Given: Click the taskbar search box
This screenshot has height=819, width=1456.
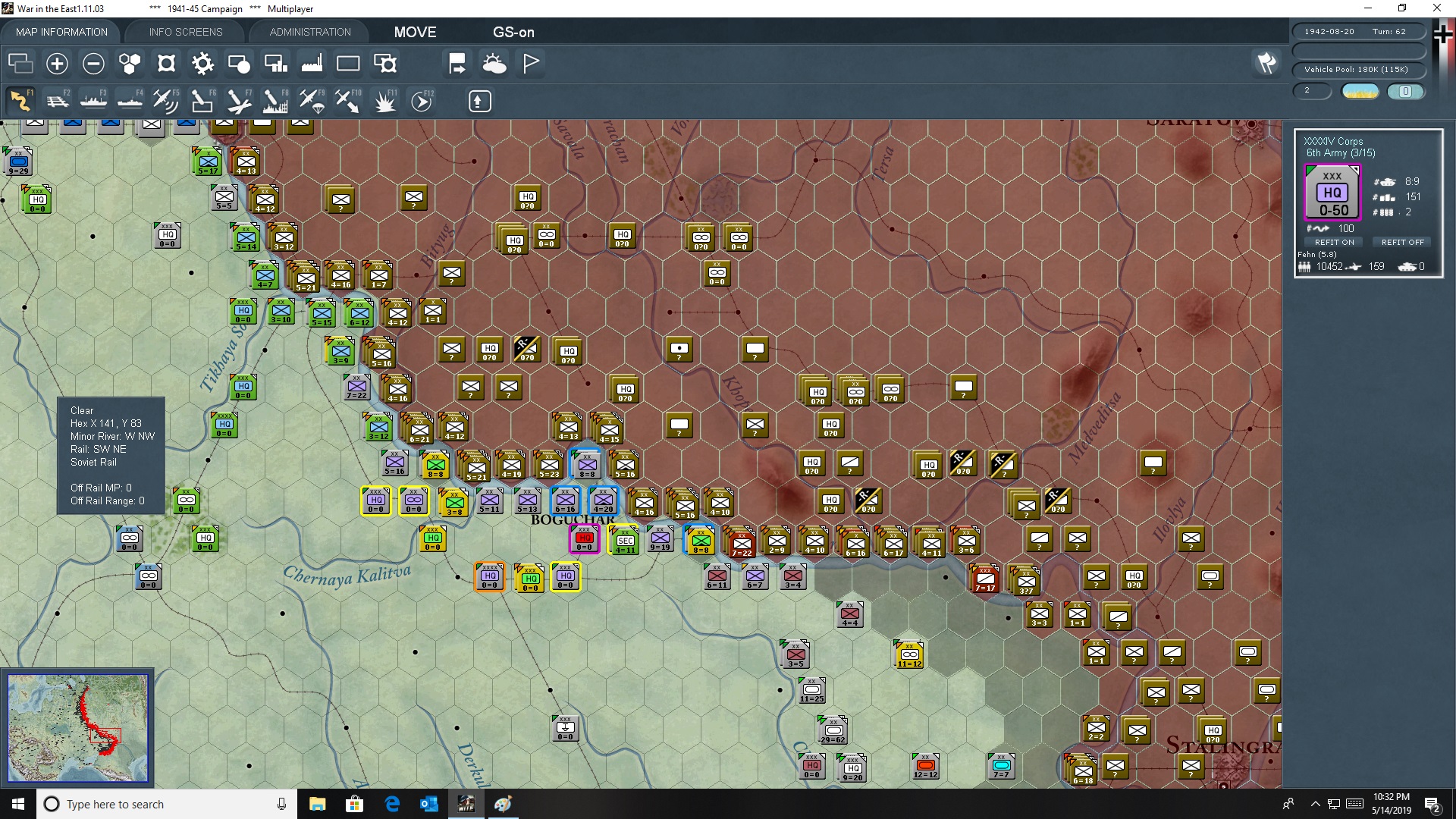Looking at the screenshot, I should point(167,804).
